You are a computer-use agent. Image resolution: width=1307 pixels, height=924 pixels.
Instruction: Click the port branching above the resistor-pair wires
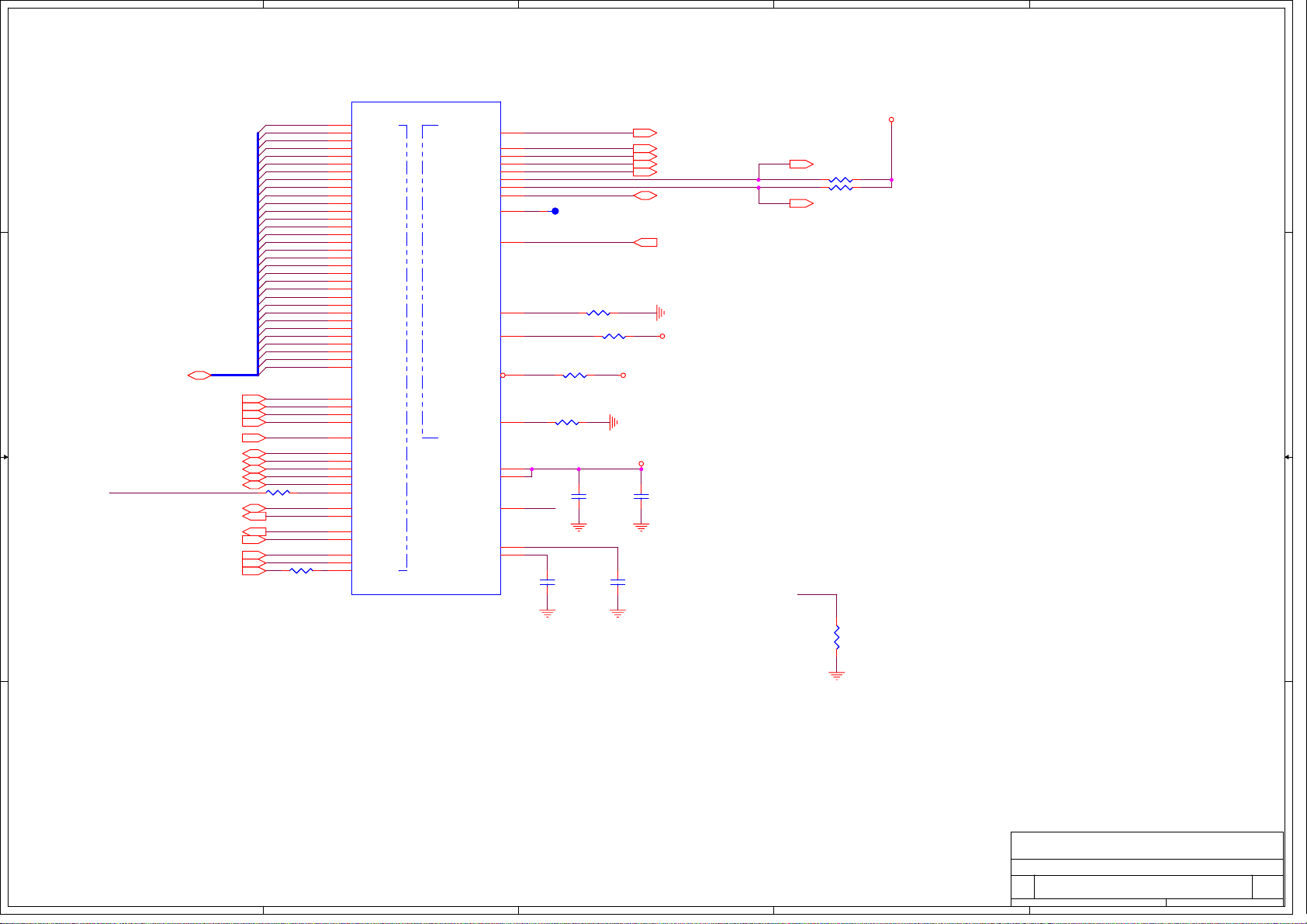pos(801,164)
